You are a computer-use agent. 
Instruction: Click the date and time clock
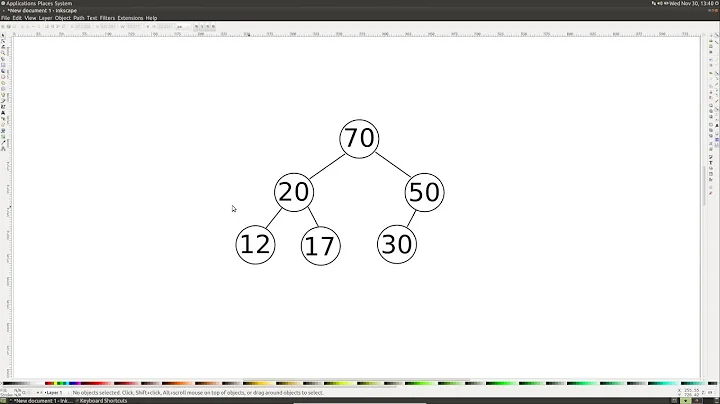(691, 3)
